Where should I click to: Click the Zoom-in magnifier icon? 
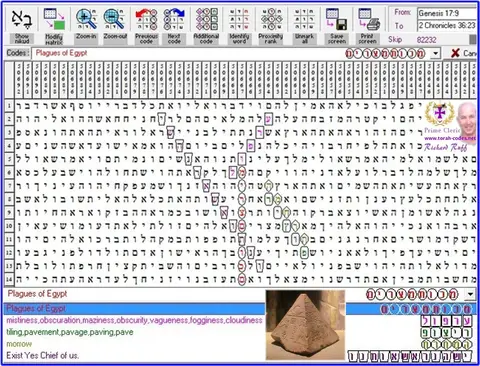click(x=86, y=19)
